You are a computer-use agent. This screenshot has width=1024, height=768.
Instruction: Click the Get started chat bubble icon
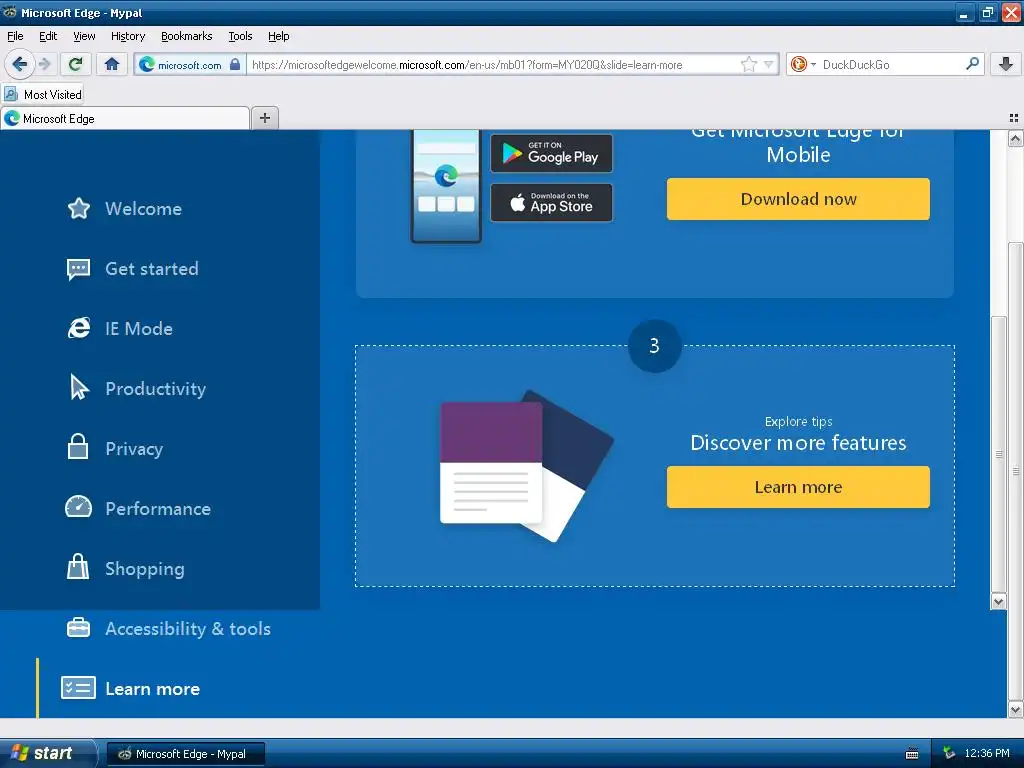pos(78,268)
